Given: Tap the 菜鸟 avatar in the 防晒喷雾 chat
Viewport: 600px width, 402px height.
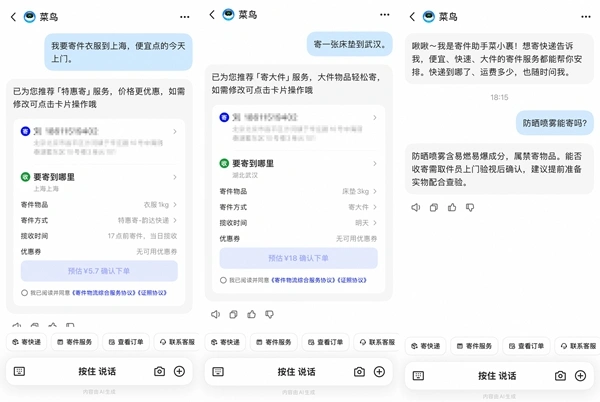Looking at the screenshot, I should 429,17.
